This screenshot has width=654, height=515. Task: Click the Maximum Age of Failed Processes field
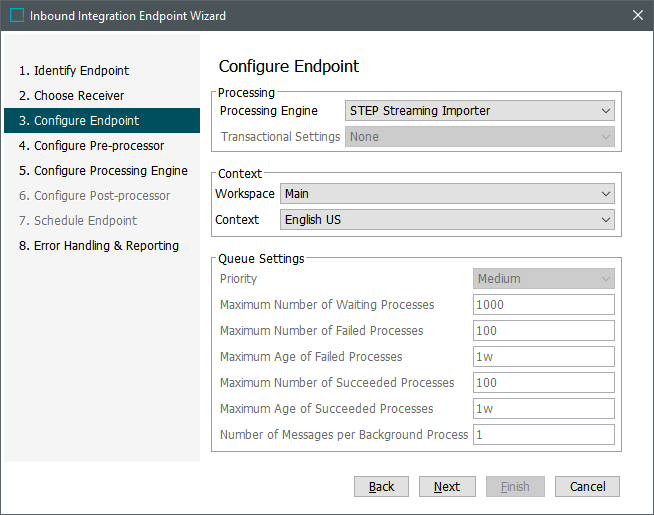(x=543, y=357)
